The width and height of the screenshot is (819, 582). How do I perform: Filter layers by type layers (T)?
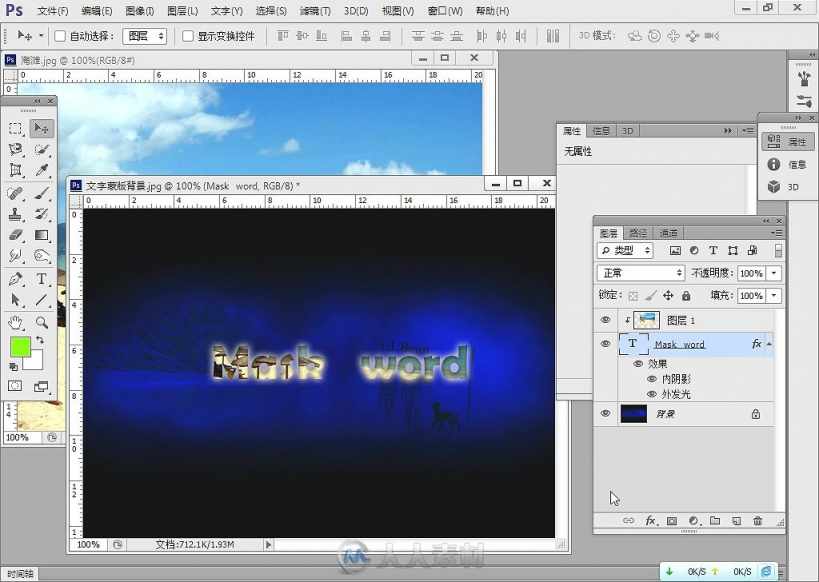(x=713, y=251)
